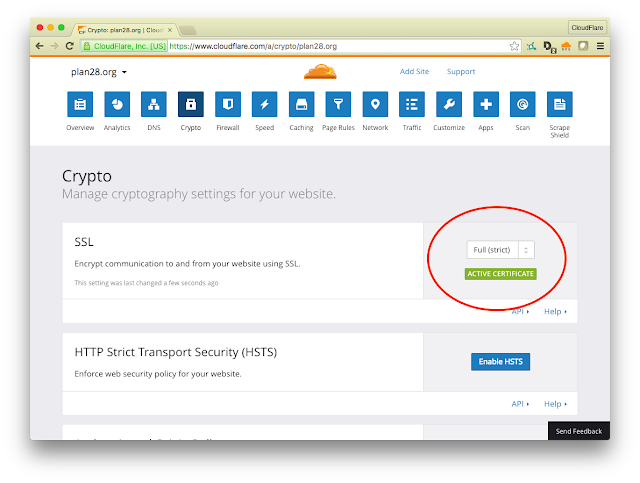Open the Chrome hamburger menu
The width and height of the screenshot is (640, 483).
[600, 46]
